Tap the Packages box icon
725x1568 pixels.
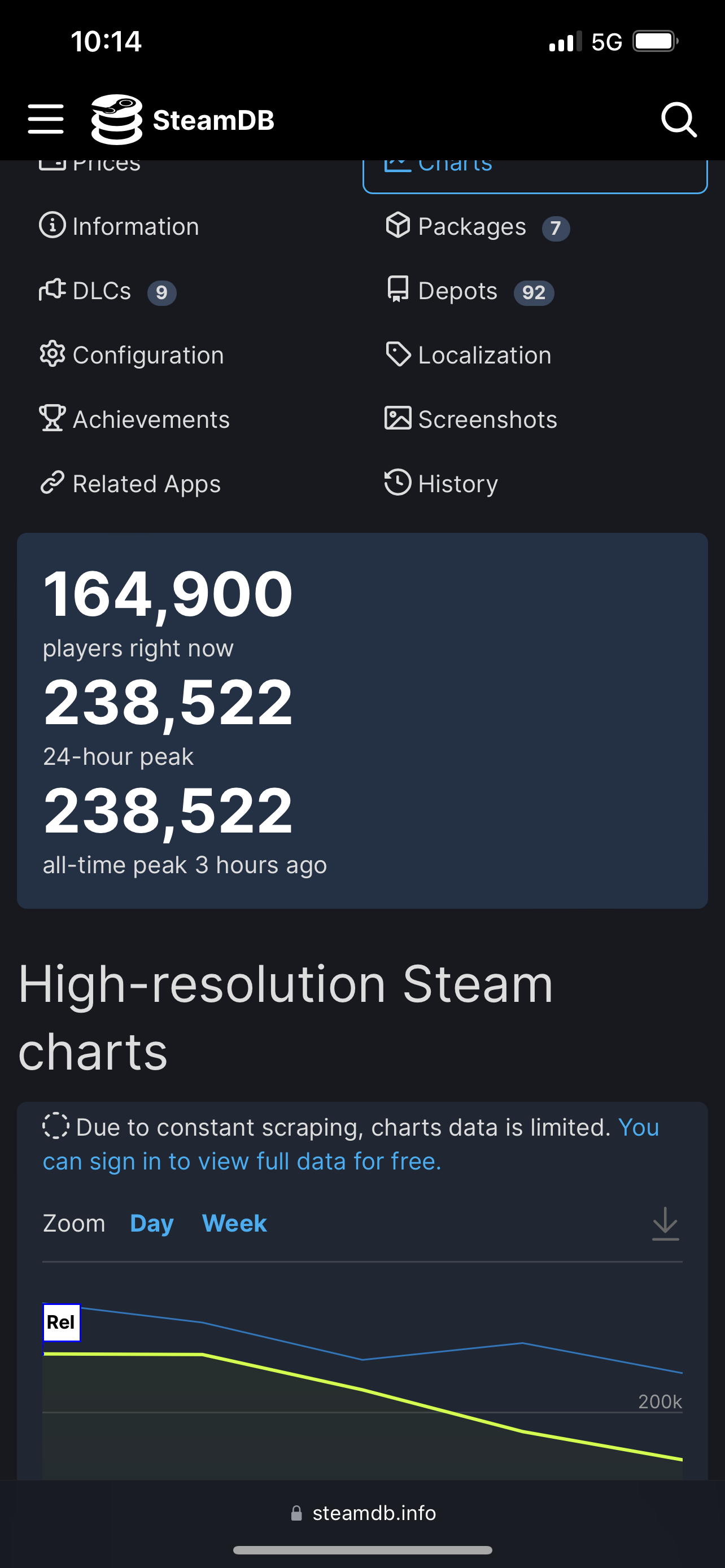point(398,225)
